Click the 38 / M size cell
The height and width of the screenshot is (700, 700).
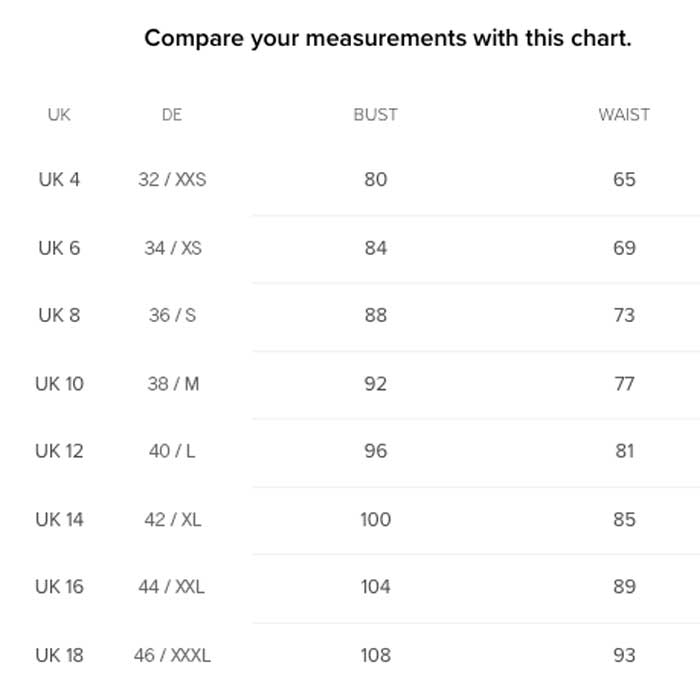pos(172,383)
